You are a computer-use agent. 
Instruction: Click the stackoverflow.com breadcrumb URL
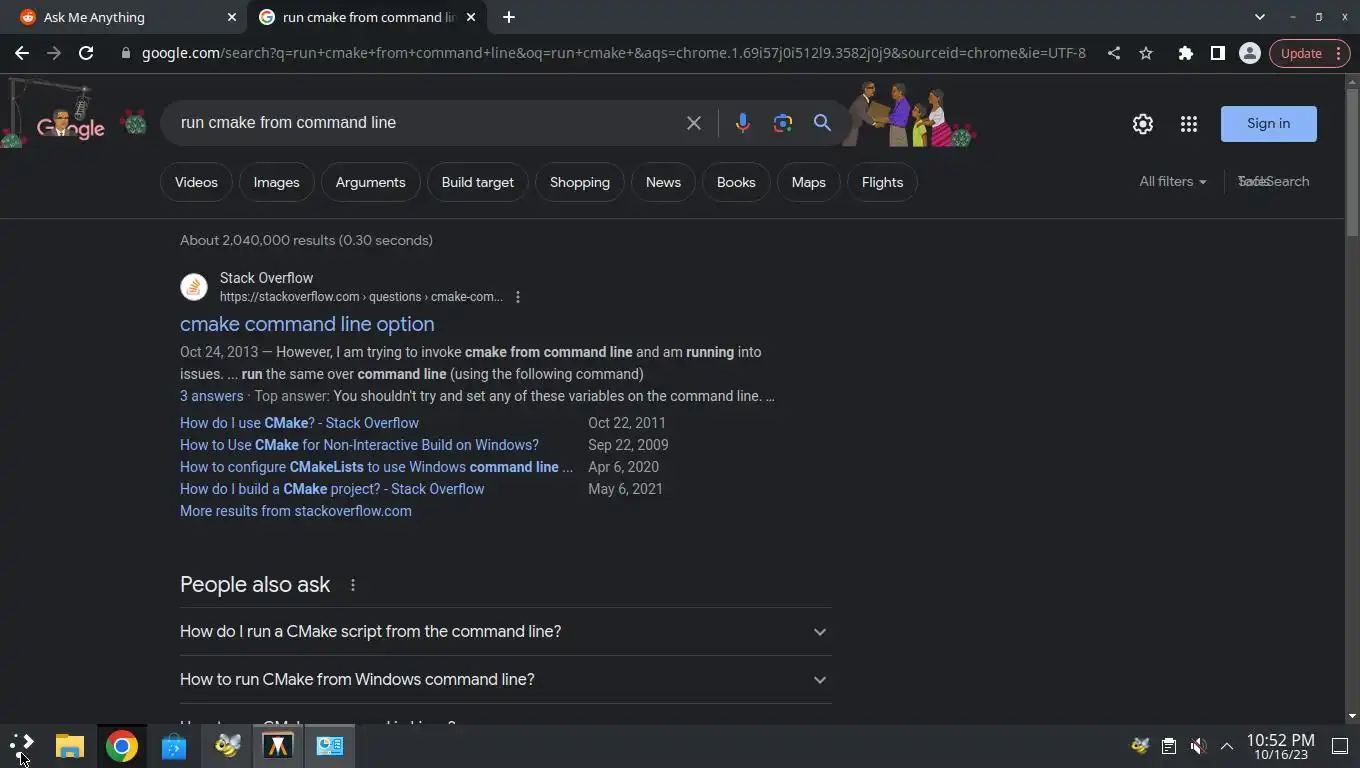point(361,297)
